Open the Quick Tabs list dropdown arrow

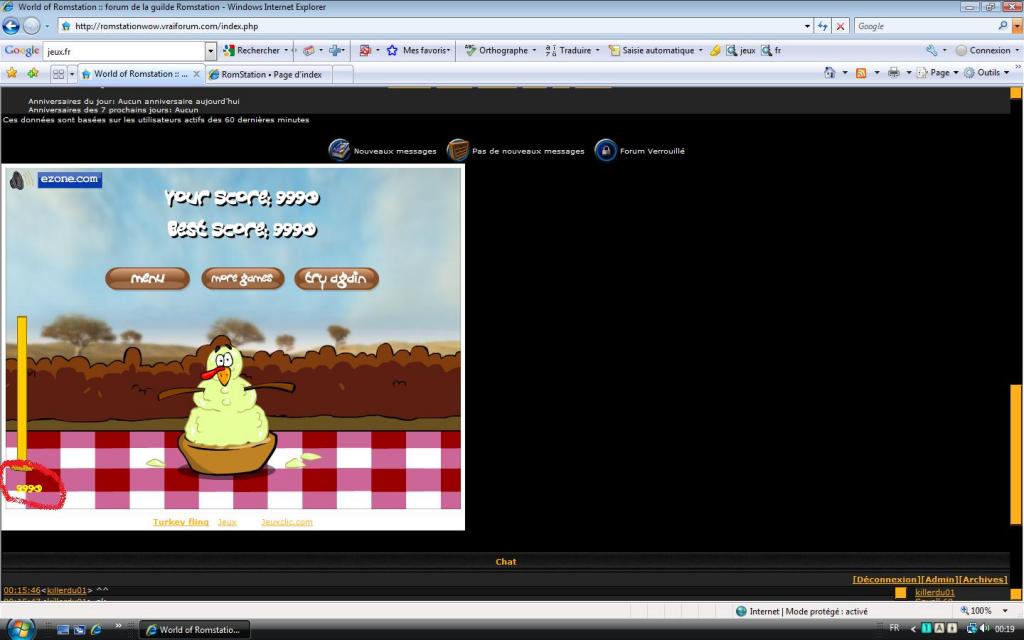coord(72,74)
